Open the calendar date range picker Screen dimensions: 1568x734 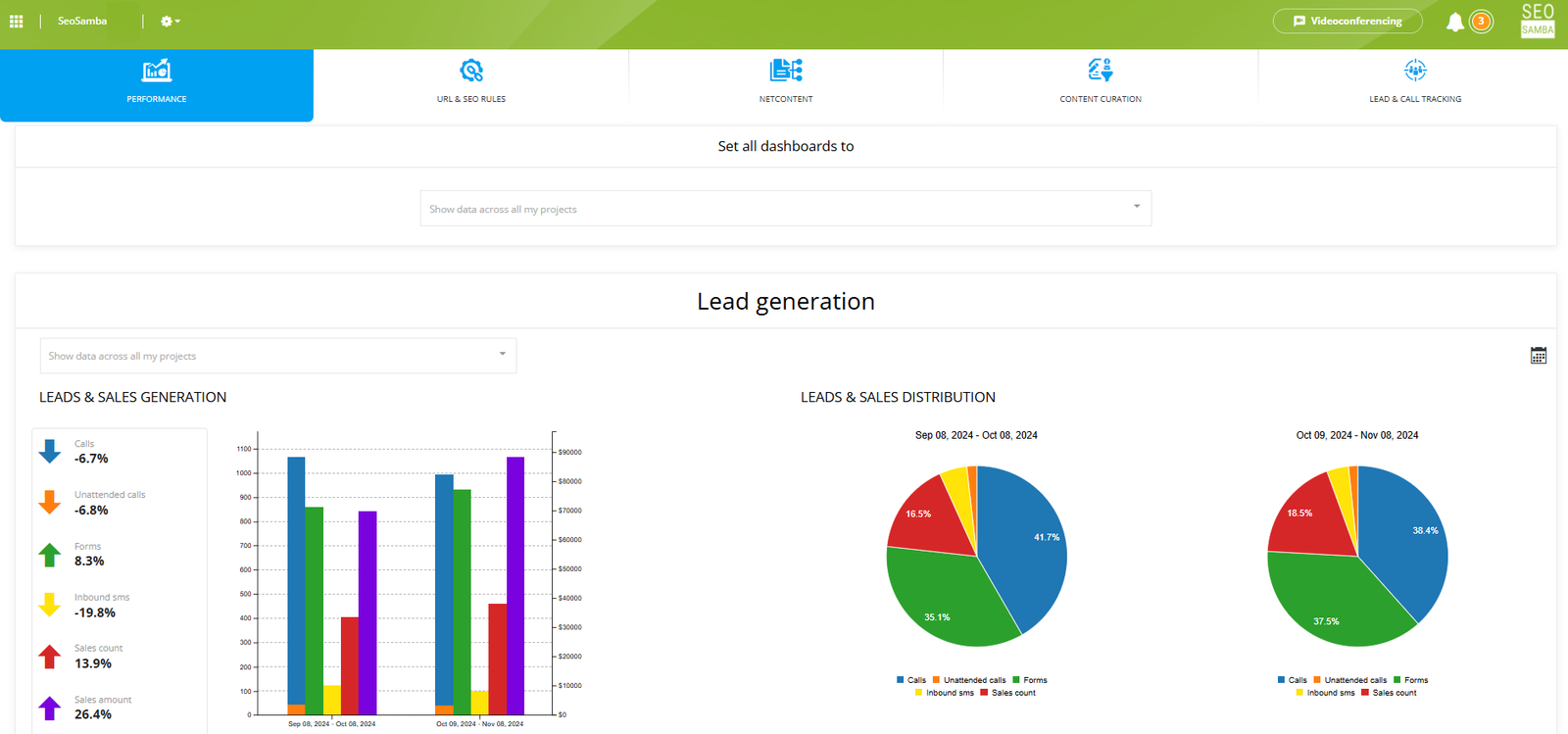click(x=1539, y=356)
